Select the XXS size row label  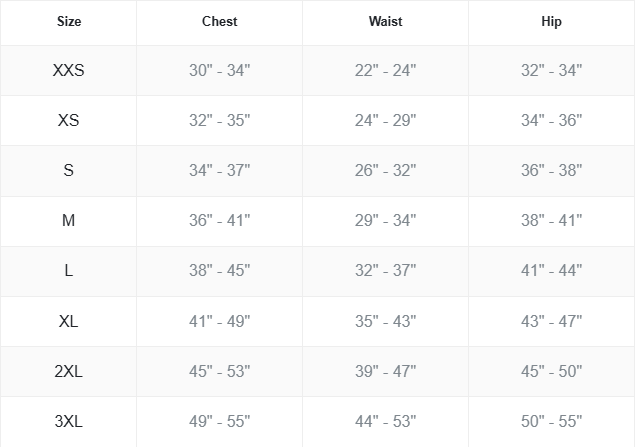point(68,71)
